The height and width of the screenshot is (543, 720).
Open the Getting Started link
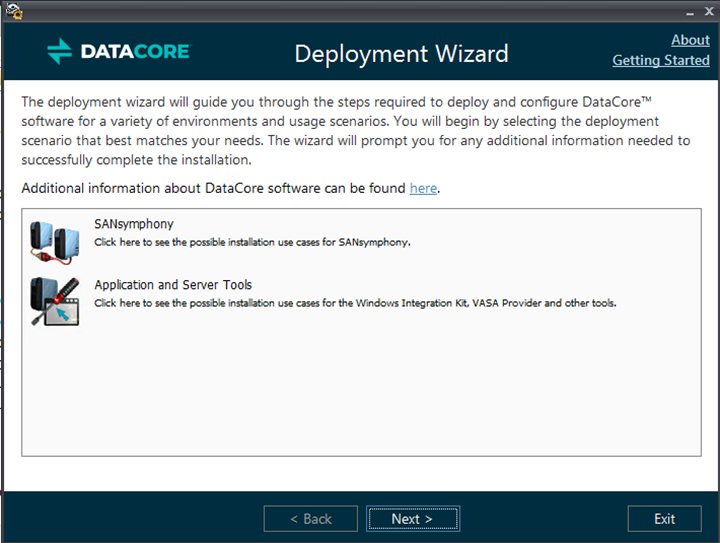coord(661,60)
